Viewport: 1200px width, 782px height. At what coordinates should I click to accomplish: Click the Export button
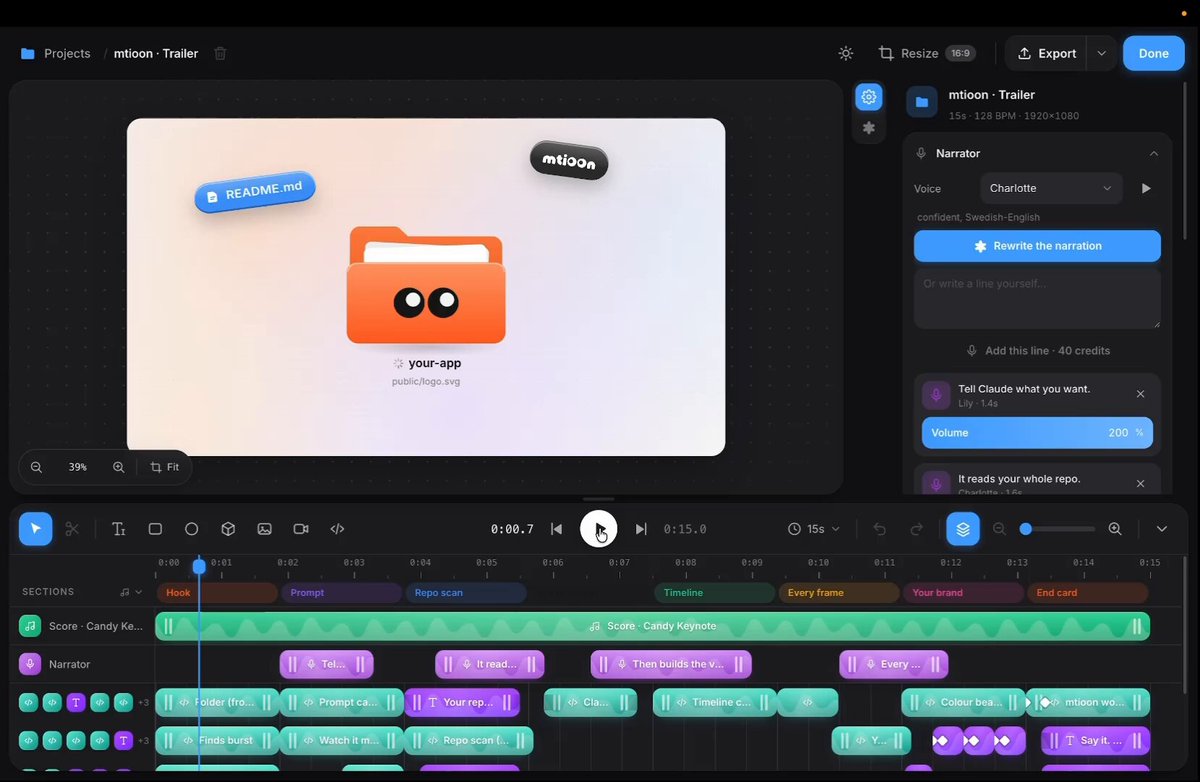[1047, 53]
